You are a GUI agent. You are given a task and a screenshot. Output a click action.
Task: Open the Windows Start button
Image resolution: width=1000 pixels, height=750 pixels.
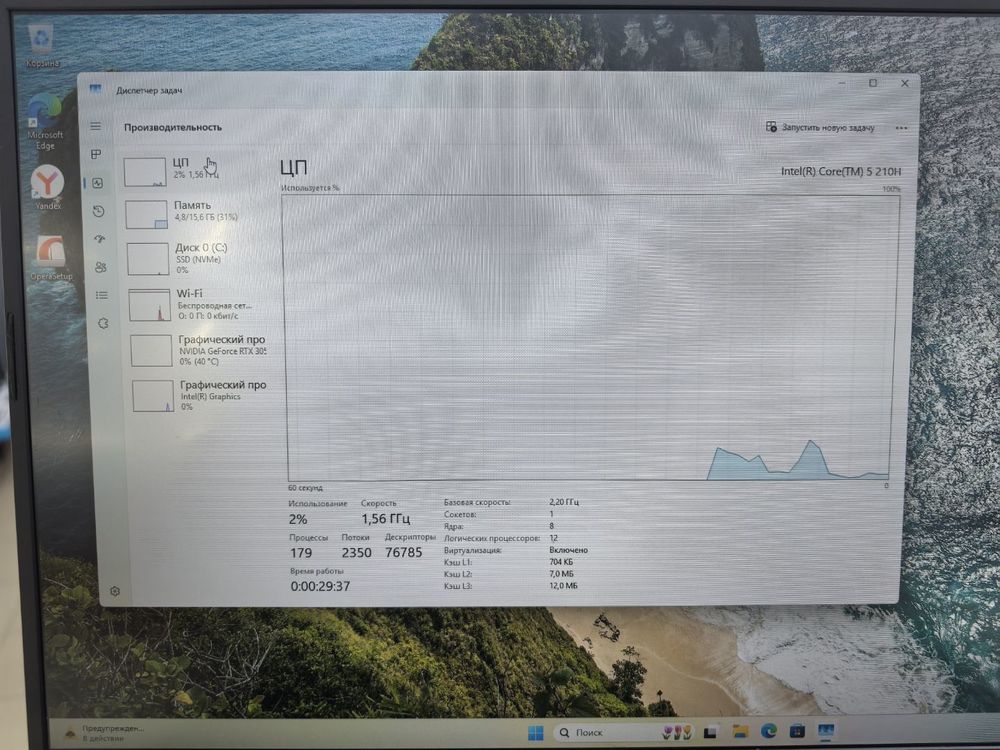pyautogui.click(x=535, y=733)
